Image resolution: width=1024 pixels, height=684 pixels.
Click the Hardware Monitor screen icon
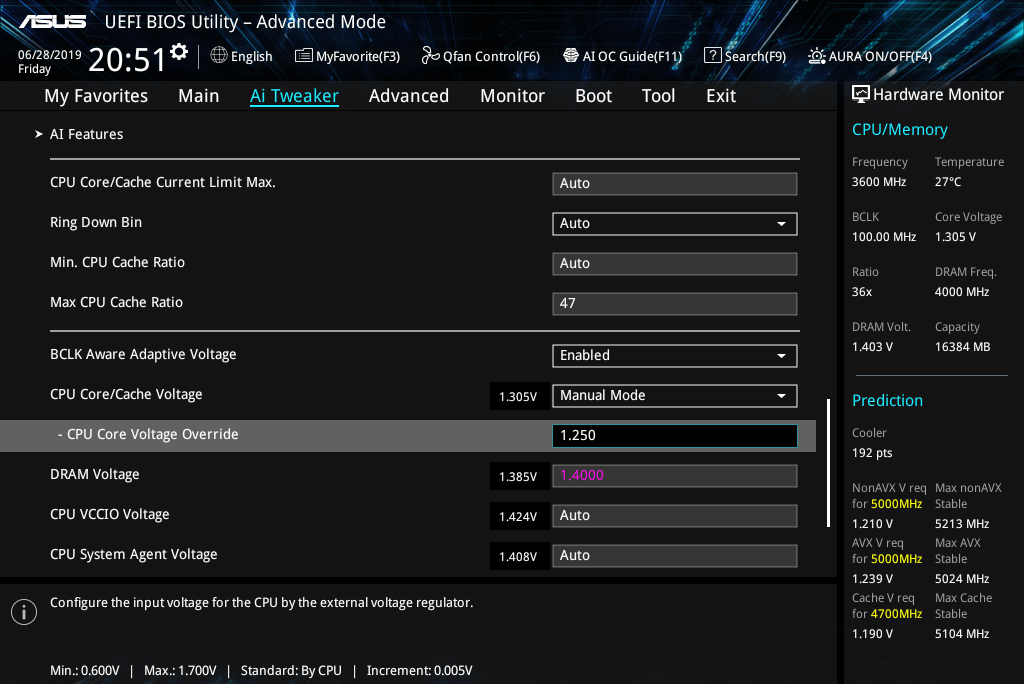pyautogui.click(x=861, y=95)
